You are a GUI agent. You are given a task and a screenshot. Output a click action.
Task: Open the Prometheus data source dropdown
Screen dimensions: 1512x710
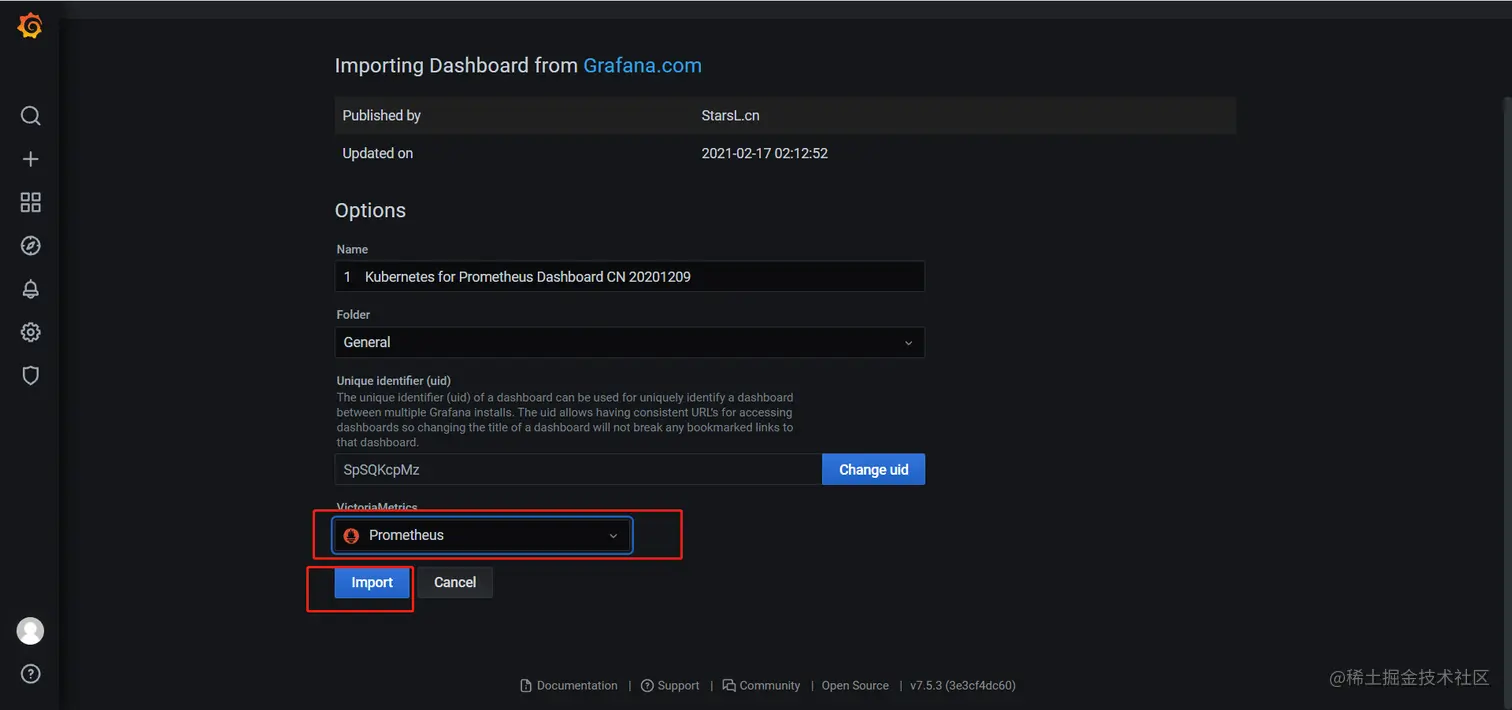(482, 536)
